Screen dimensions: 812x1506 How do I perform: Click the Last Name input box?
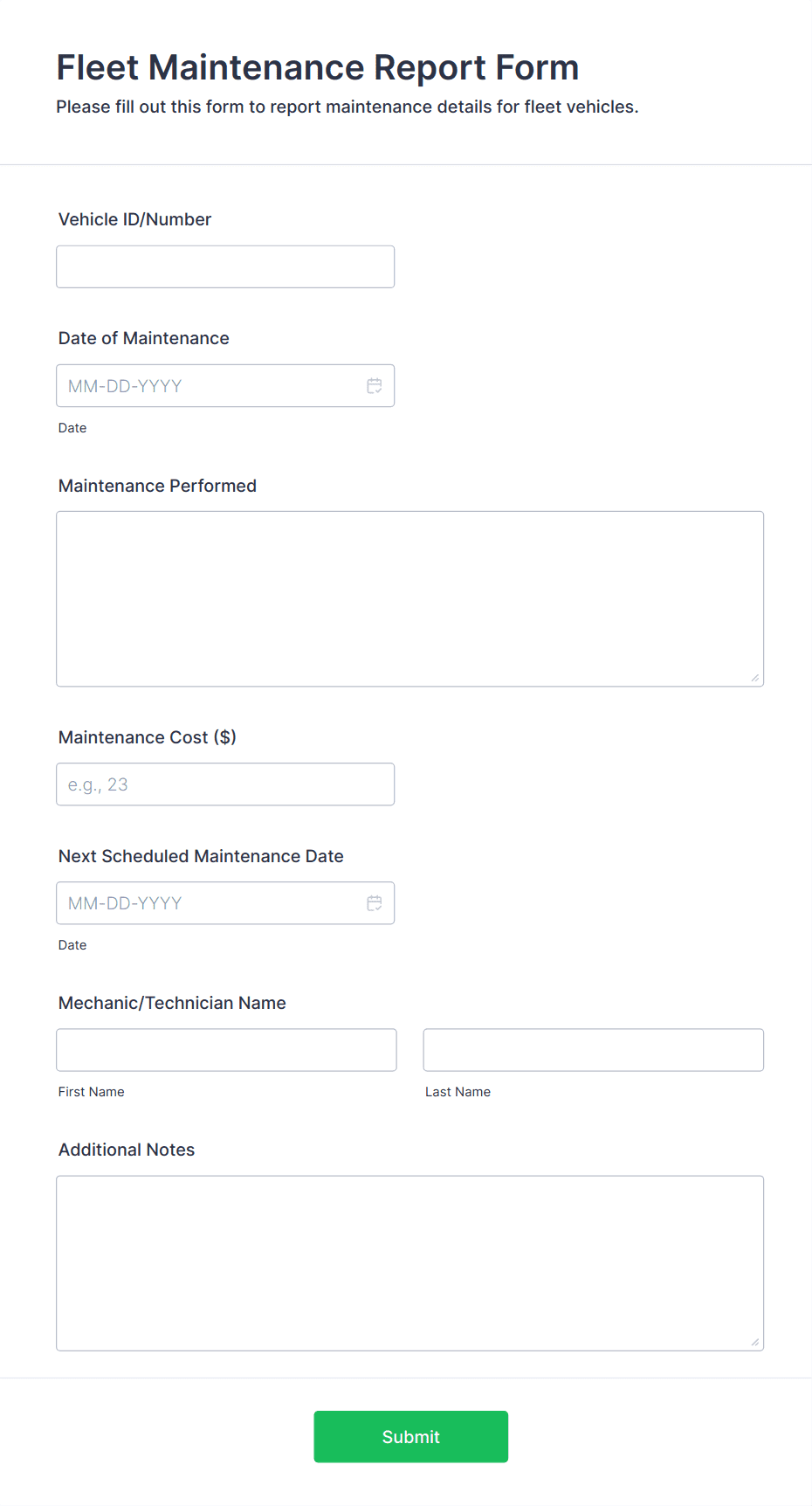(593, 1049)
